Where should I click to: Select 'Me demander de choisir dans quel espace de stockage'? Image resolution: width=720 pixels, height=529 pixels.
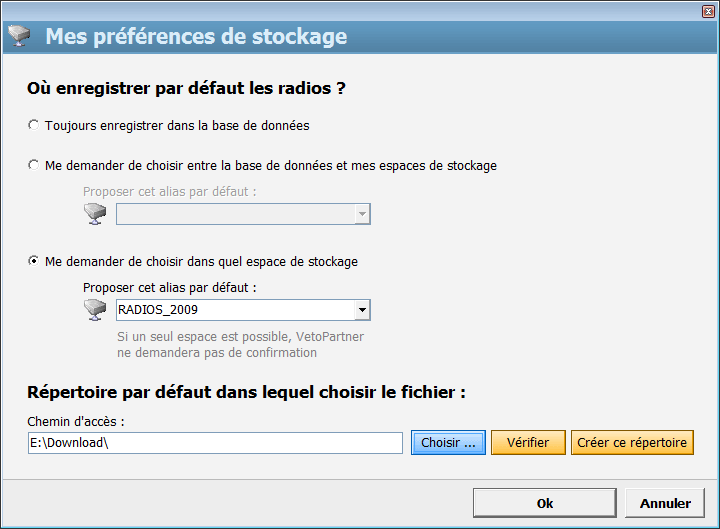pos(35,261)
